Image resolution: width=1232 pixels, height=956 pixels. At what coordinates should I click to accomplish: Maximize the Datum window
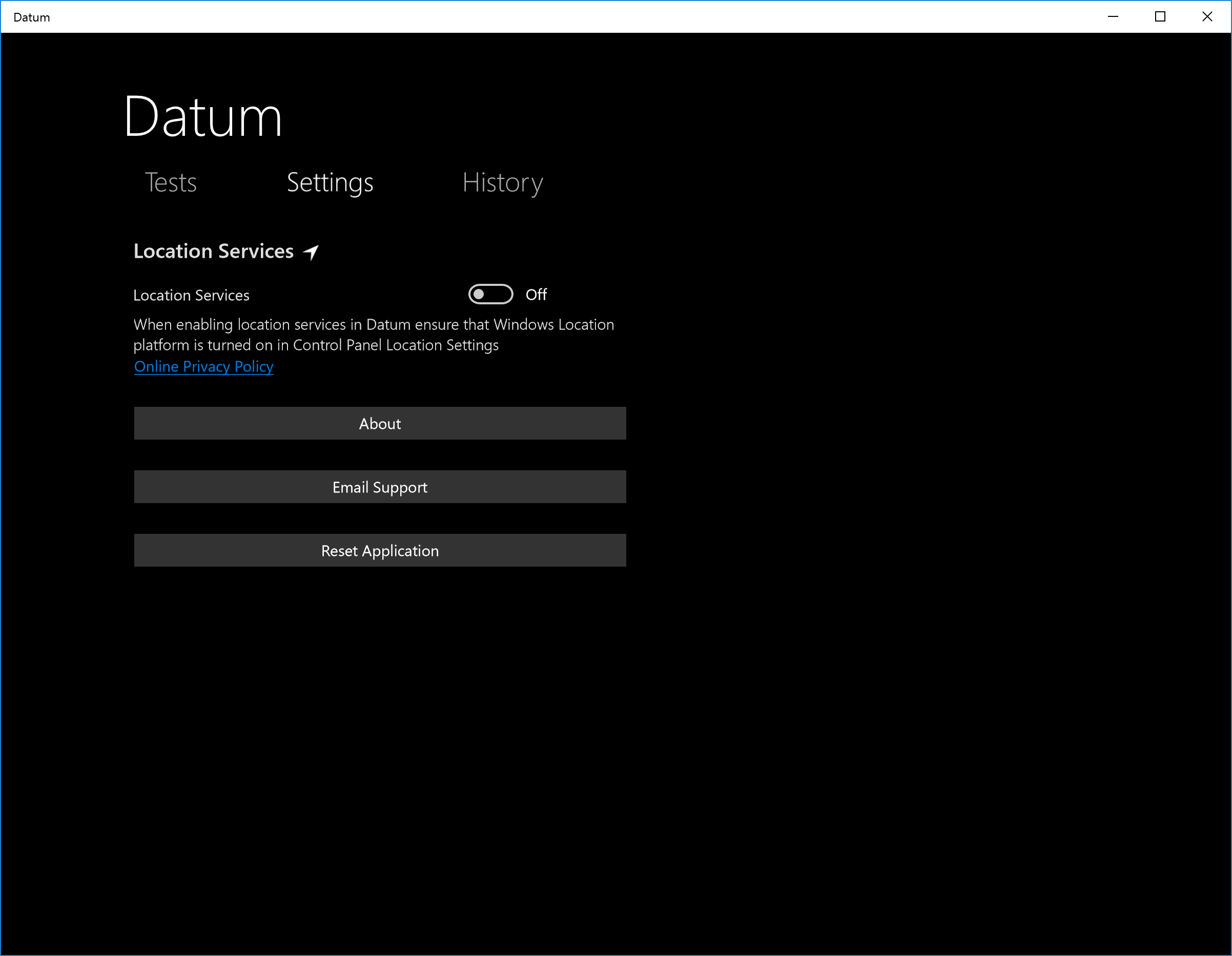coord(1160,17)
